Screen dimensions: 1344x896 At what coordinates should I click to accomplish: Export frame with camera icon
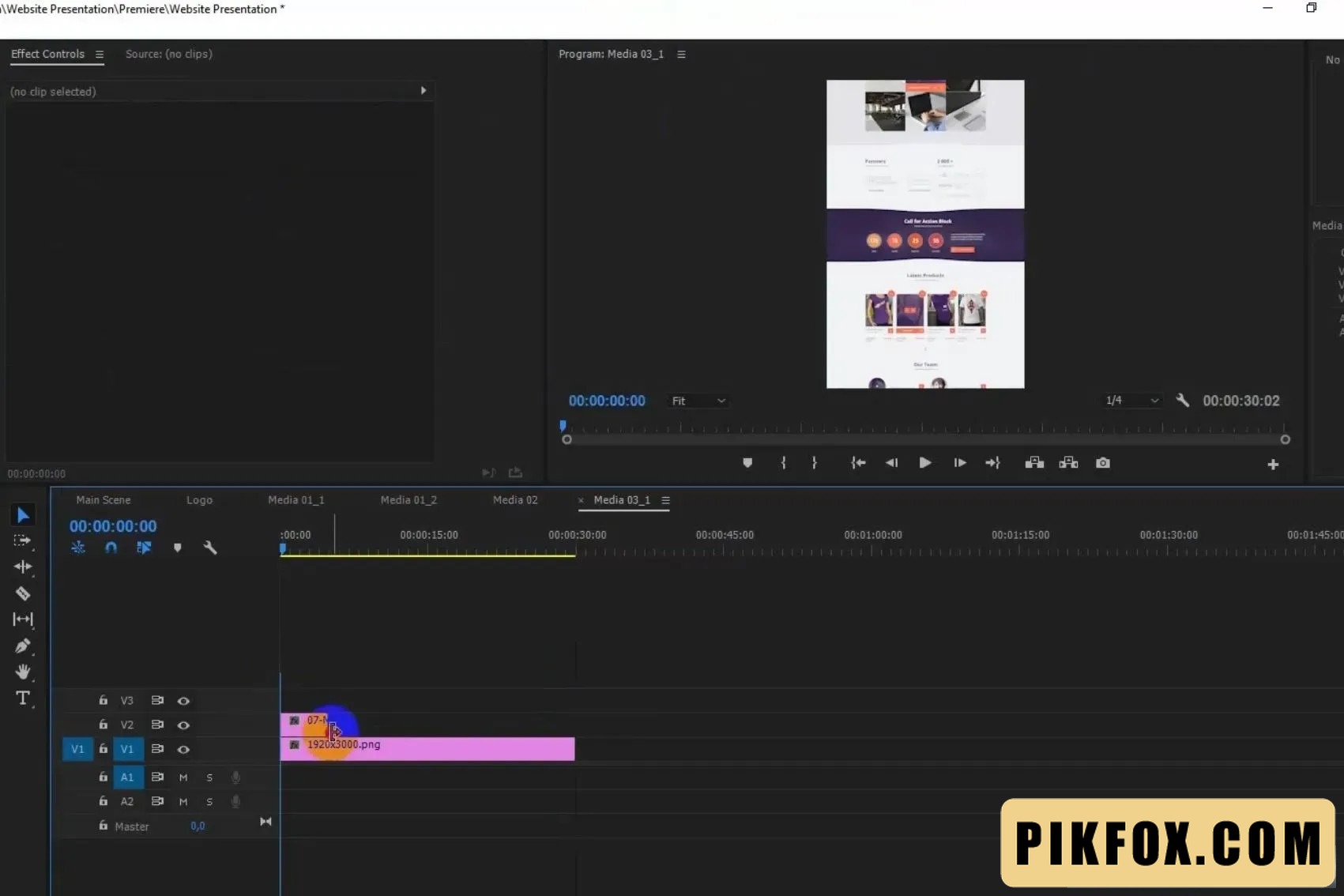click(1103, 463)
